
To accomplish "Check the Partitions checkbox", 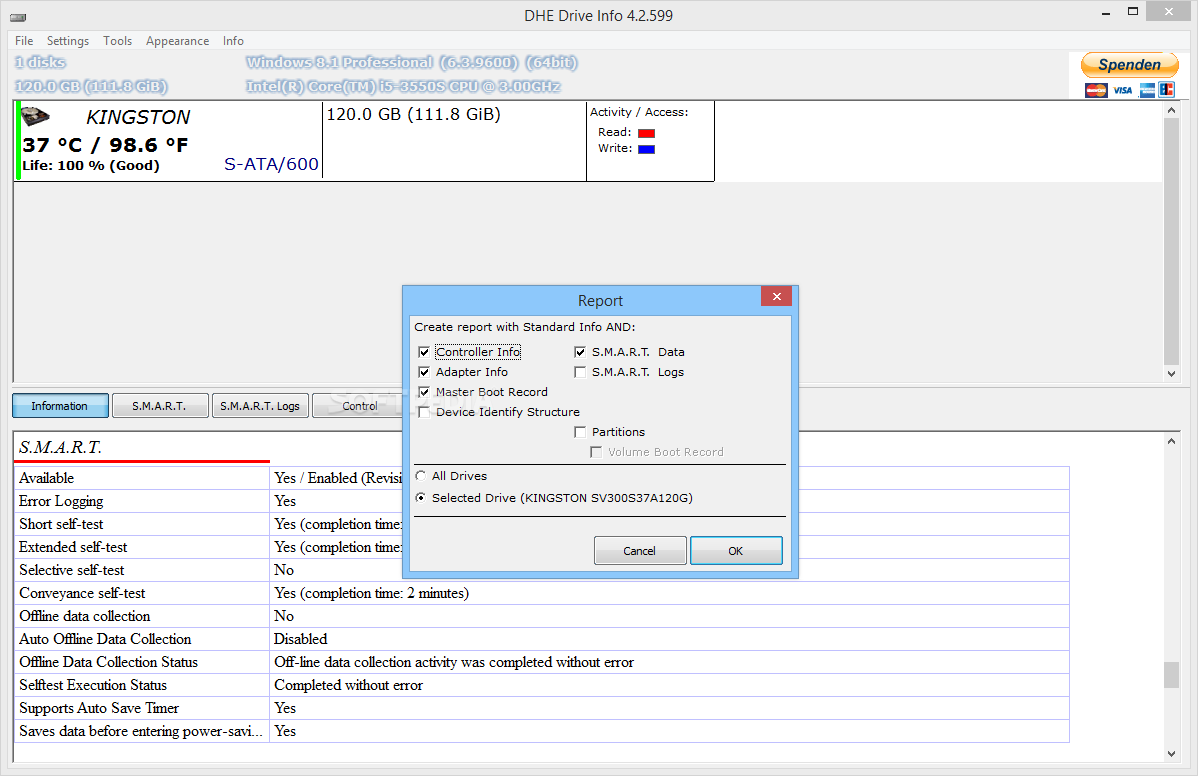I will click(x=580, y=432).
